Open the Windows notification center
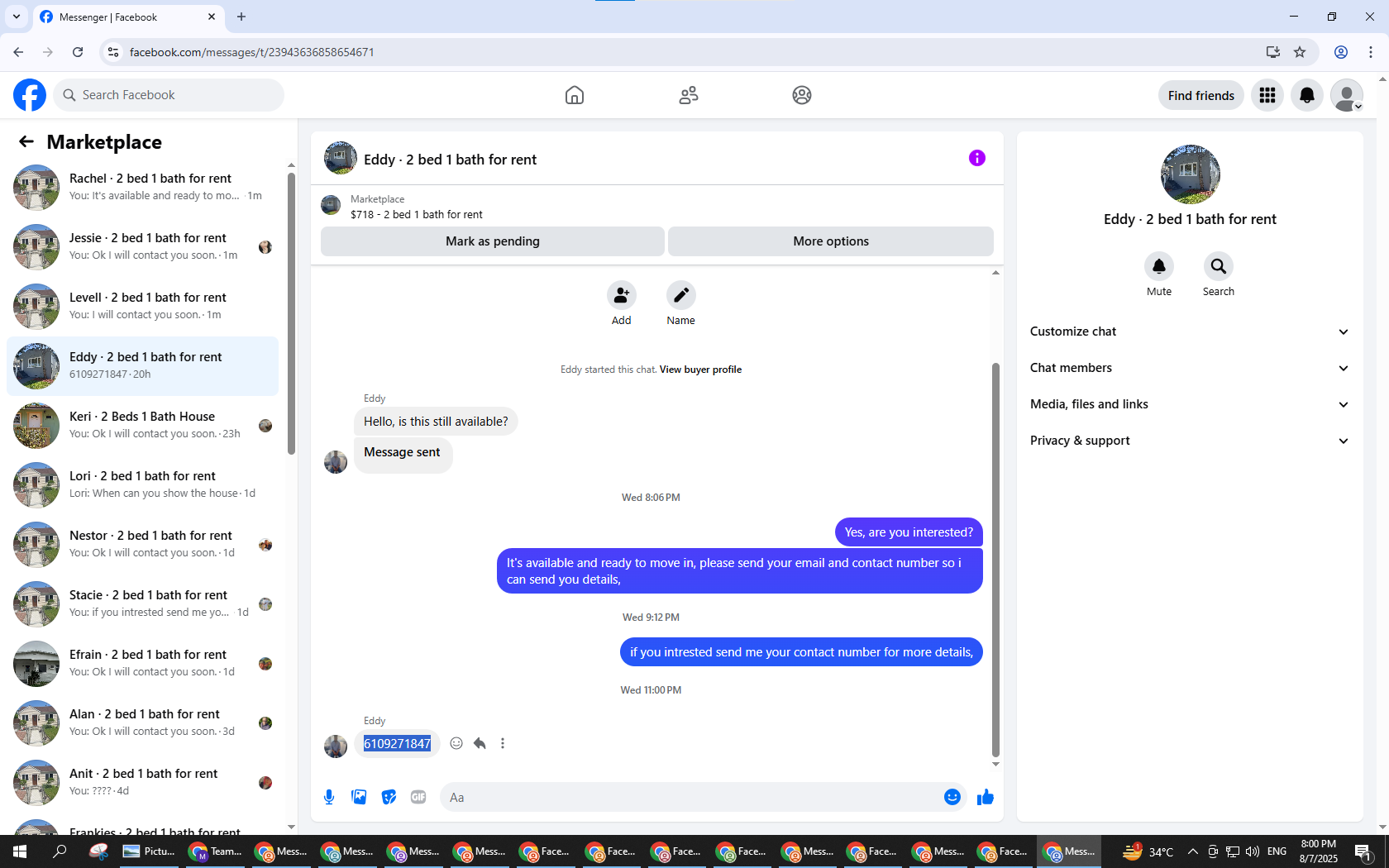1389x868 pixels. coord(1363,851)
